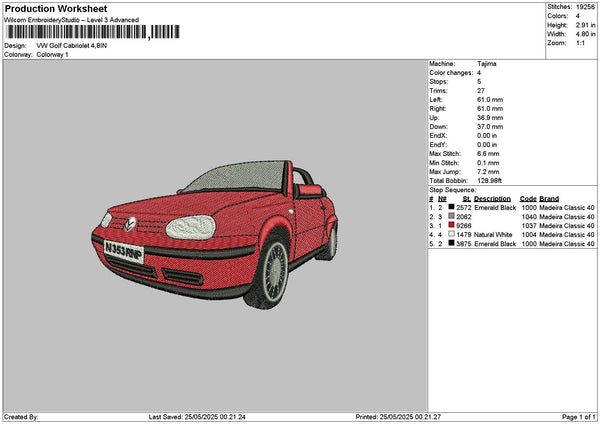Click the Up value 36.9 mm
This screenshot has width=600, height=424.
(490, 118)
